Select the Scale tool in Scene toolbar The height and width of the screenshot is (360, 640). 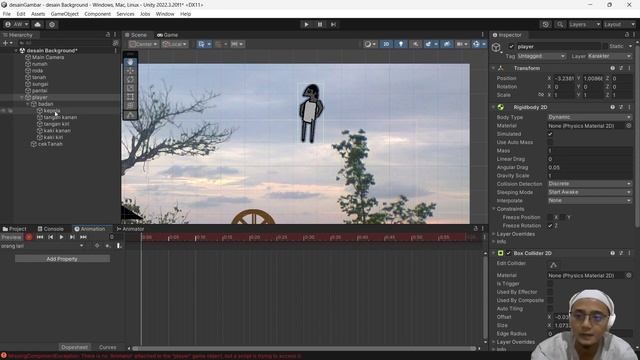(x=130, y=88)
